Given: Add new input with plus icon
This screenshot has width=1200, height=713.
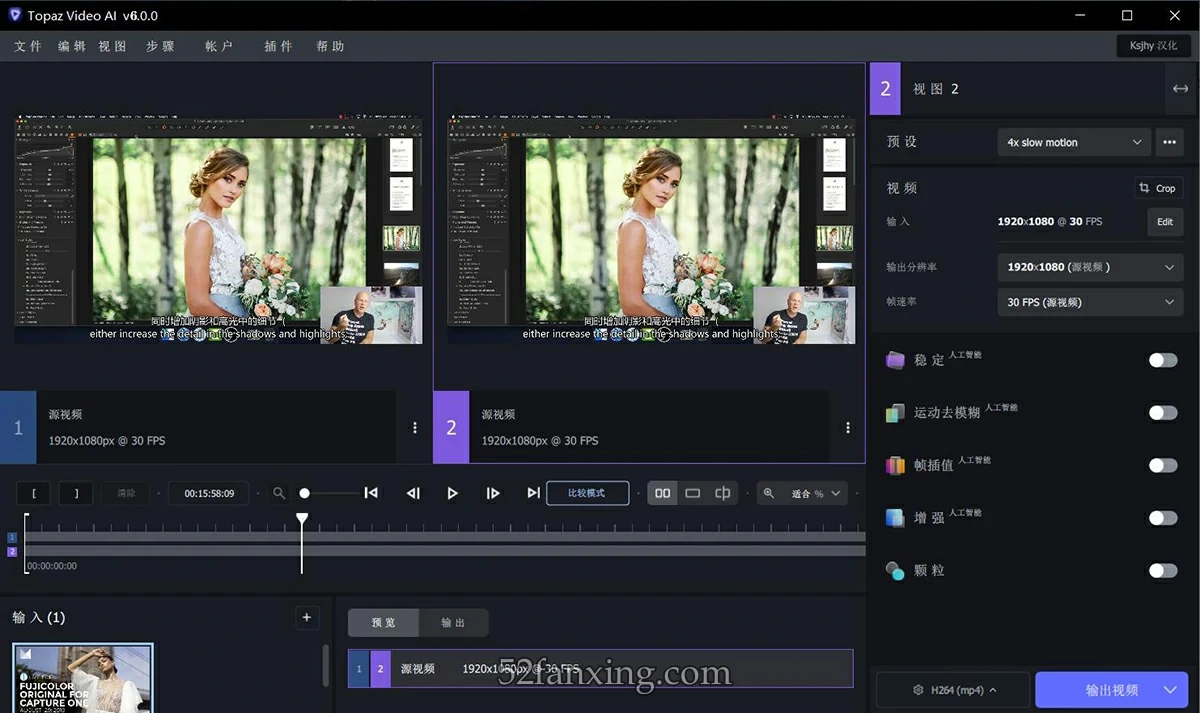Looking at the screenshot, I should (x=307, y=617).
